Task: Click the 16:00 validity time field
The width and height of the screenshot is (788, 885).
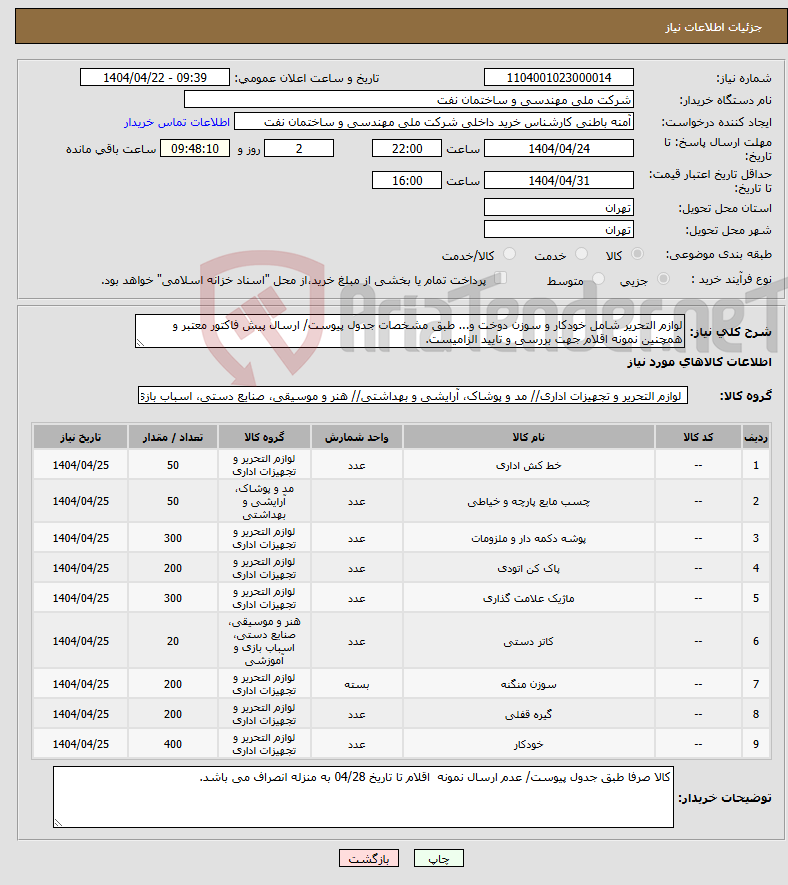Action: pyautogui.click(x=406, y=181)
